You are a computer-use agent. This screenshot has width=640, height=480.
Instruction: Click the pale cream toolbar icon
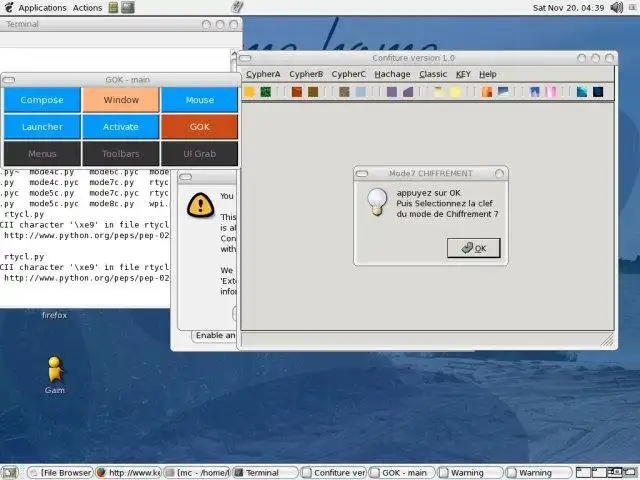439,92
